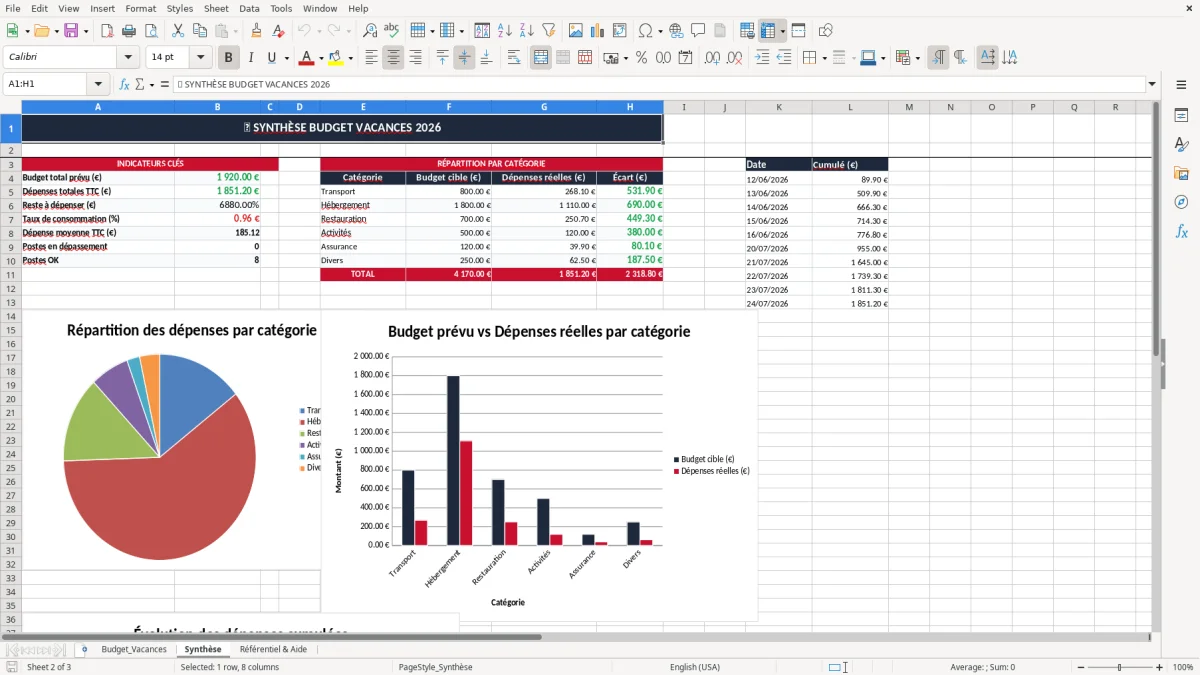Viewport: 1200px width, 675px height.
Task: Click the Sort Descending icon
Action: [527, 31]
